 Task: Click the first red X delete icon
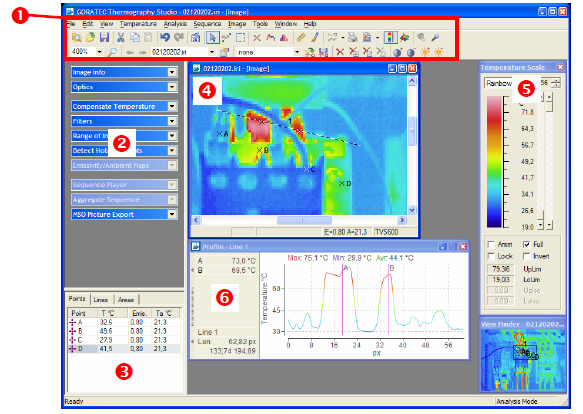point(340,52)
